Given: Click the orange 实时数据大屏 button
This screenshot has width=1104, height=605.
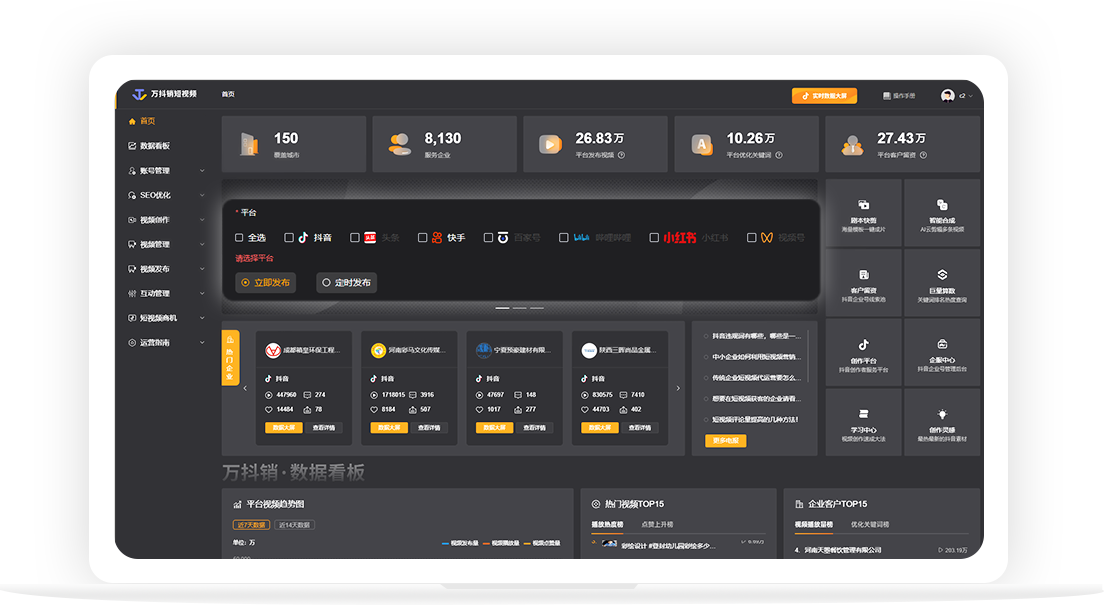Looking at the screenshot, I should tap(824, 96).
